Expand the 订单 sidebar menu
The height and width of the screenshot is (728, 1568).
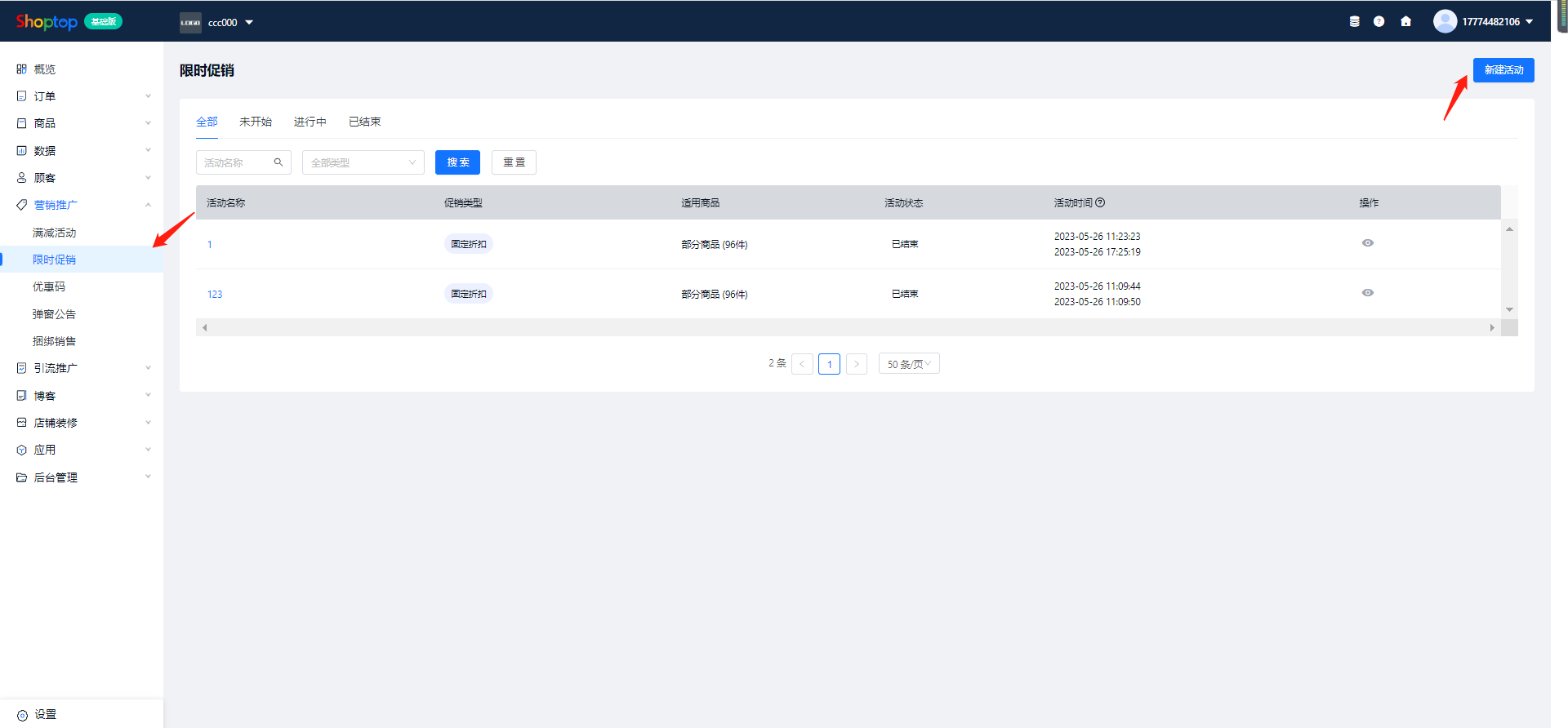[82, 96]
